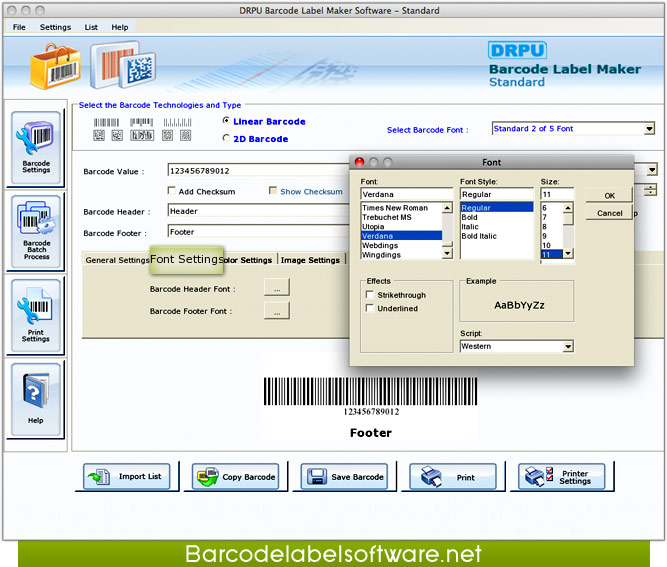Click size list scroll-up arrow
Viewport: 667px width, 567px height.
[568, 208]
